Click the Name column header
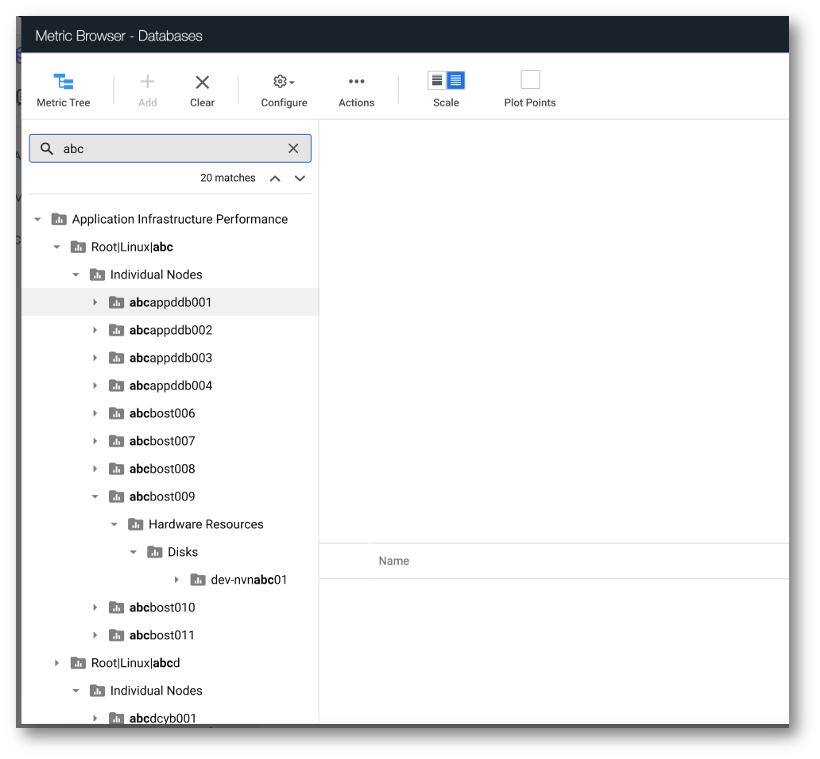Screen dimensions: 820x759 pos(394,561)
